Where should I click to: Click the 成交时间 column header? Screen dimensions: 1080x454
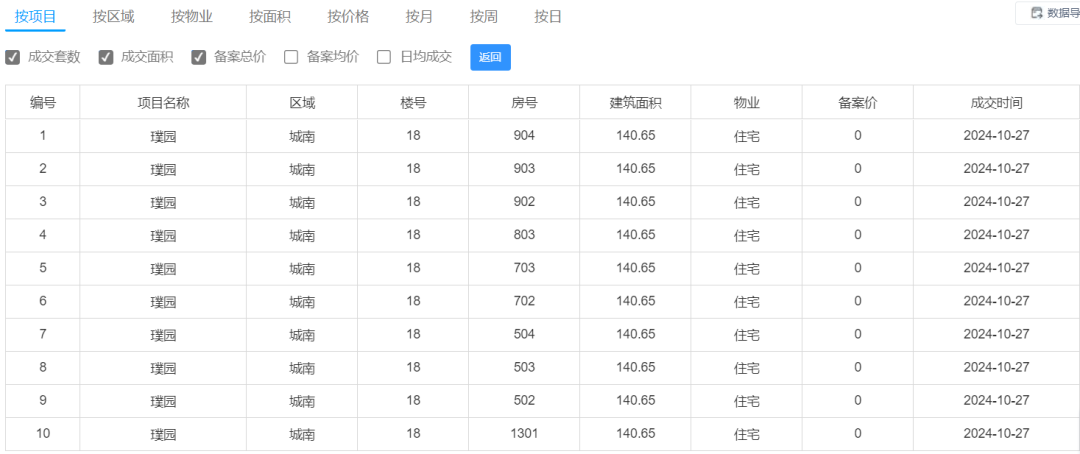(996, 103)
